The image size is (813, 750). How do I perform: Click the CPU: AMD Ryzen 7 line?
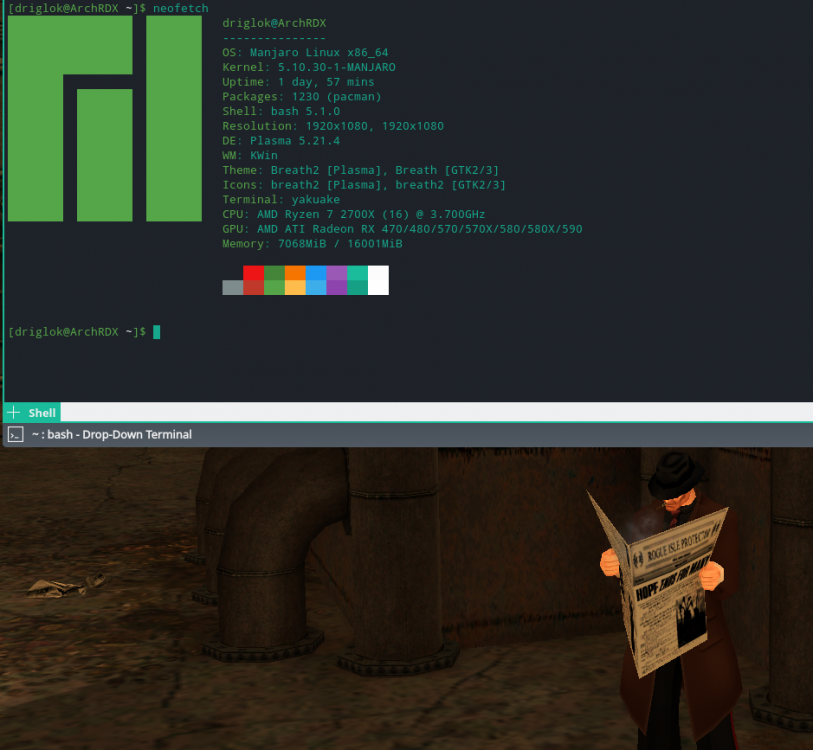click(x=353, y=214)
